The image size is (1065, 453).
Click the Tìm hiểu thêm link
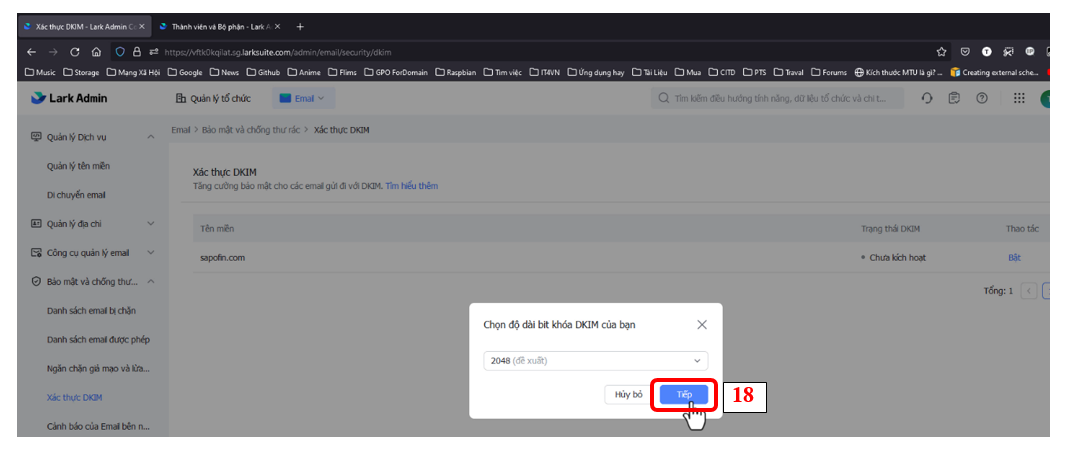[x=412, y=185]
